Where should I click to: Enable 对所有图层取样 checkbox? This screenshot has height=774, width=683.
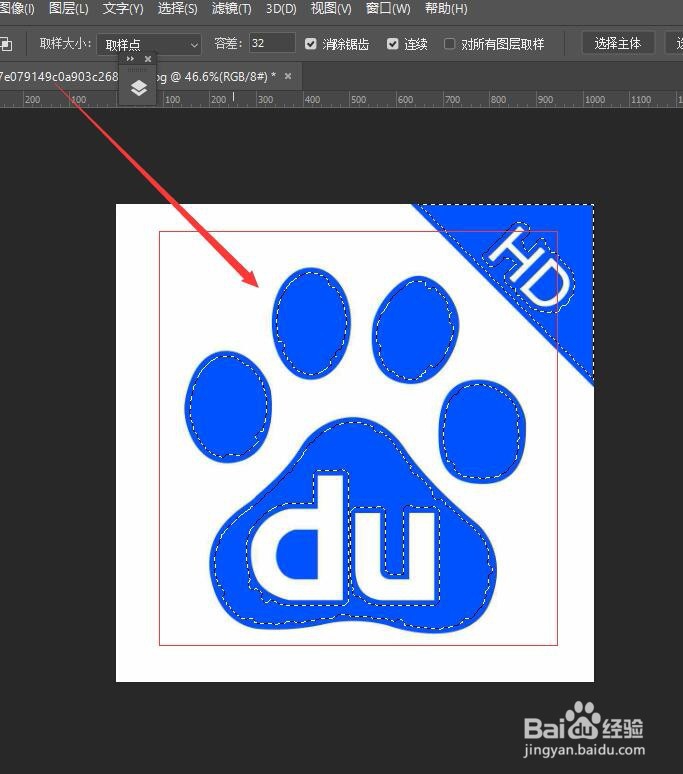(450, 44)
